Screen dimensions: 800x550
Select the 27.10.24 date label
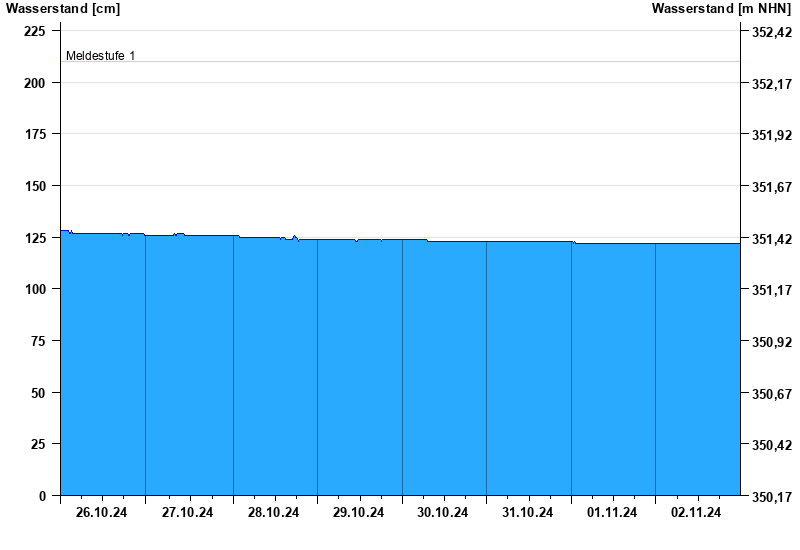tap(187, 512)
